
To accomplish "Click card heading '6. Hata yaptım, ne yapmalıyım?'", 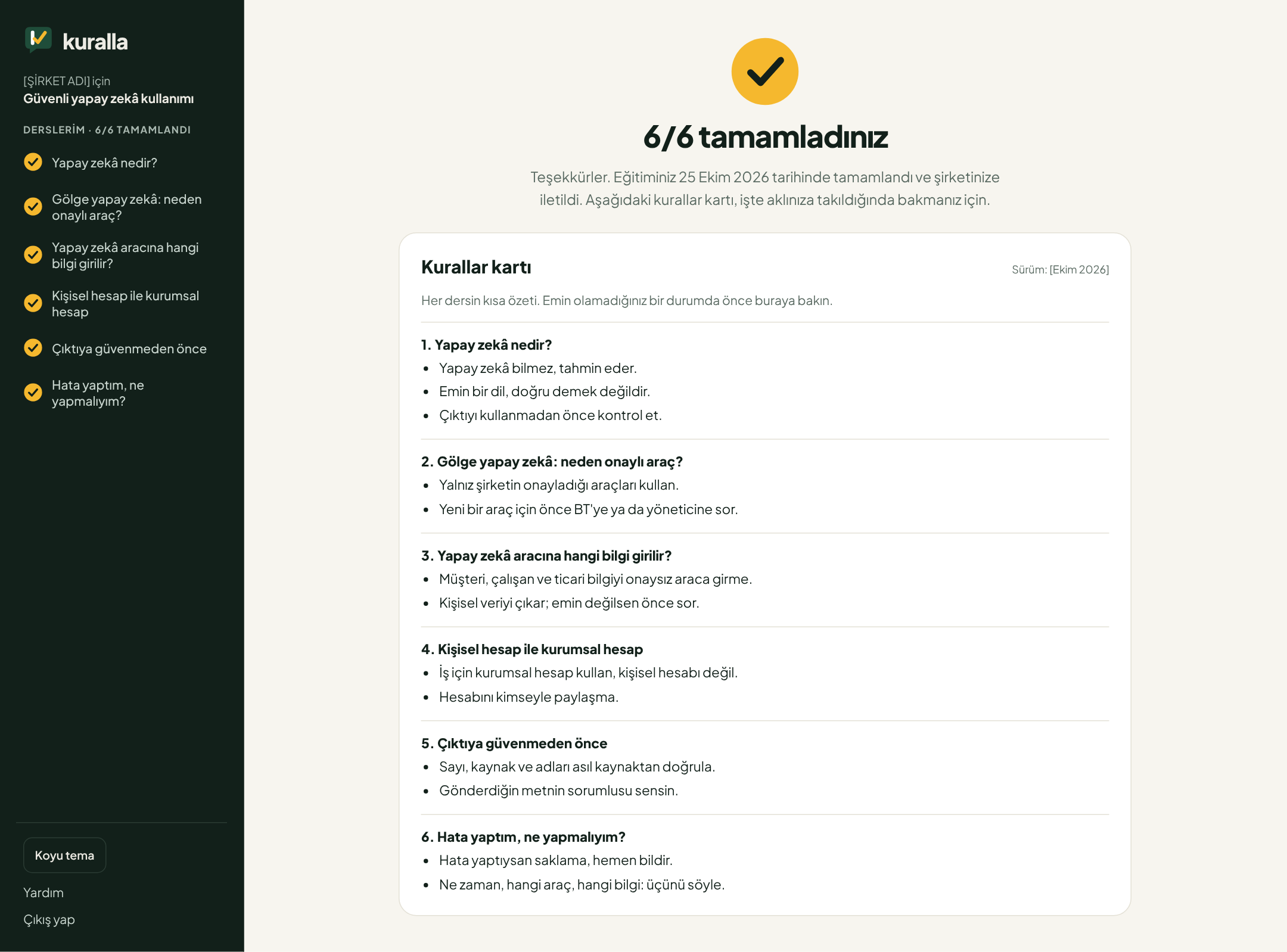I will [523, 837].
